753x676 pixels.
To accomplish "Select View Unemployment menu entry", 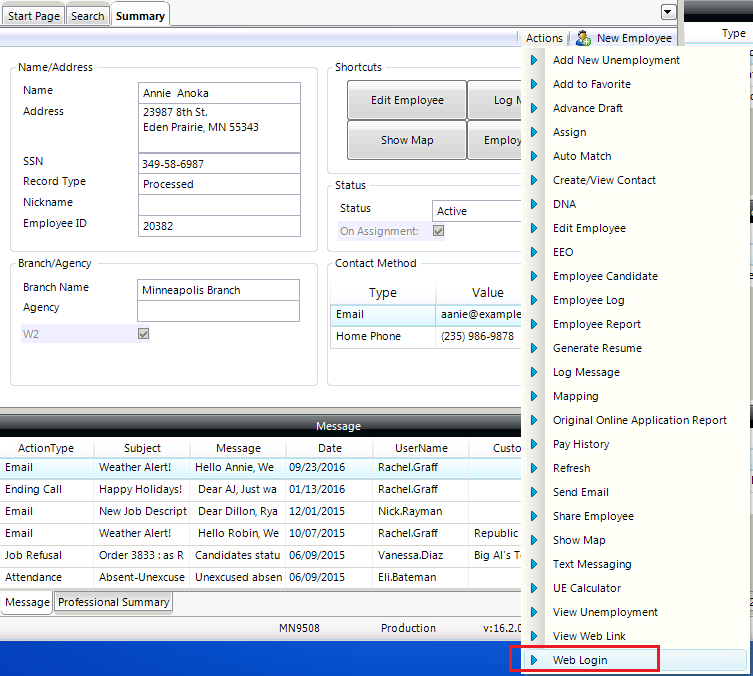I will [x=605, y=612].
